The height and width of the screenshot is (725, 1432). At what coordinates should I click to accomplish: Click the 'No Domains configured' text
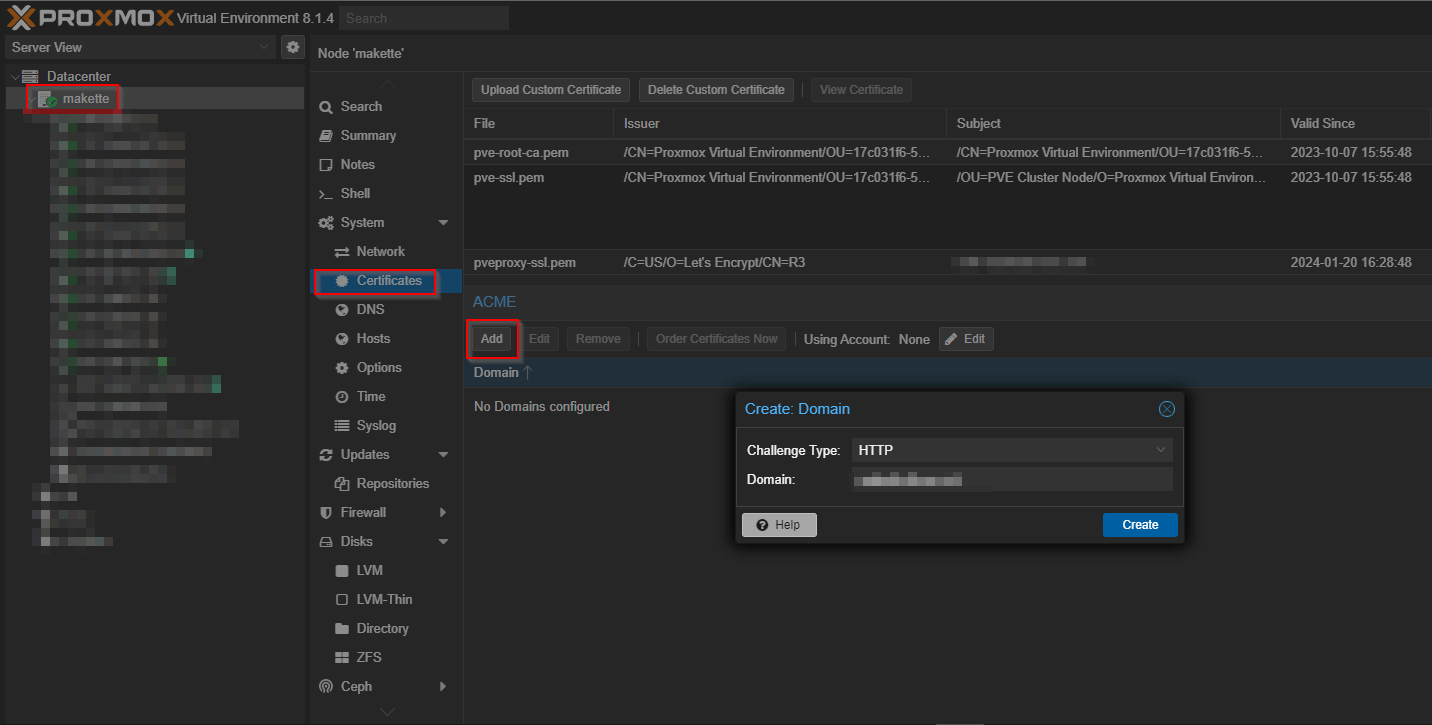(x=542, y=407)
